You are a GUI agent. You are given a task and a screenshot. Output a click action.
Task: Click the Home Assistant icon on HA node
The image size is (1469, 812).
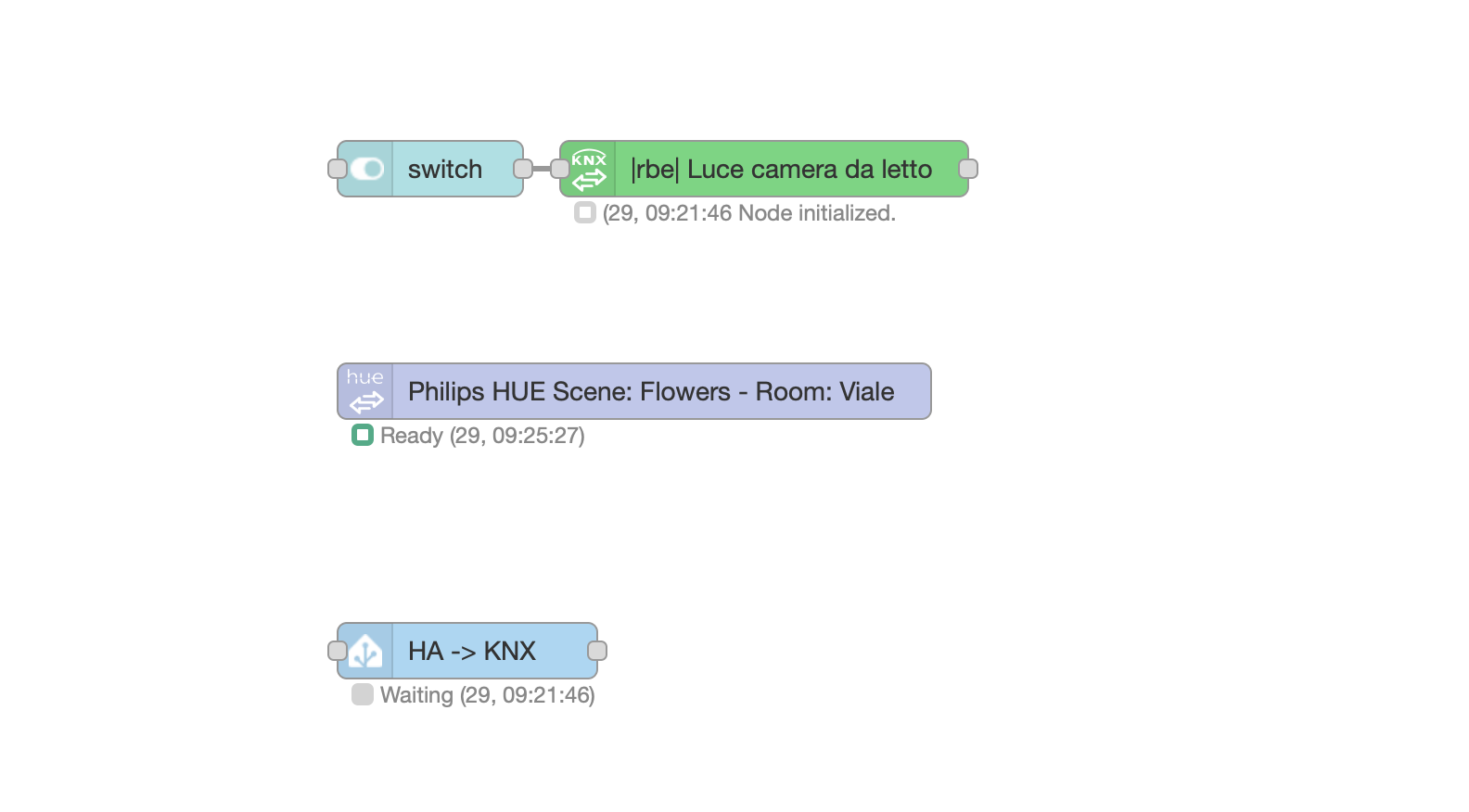tap(365, 651)
